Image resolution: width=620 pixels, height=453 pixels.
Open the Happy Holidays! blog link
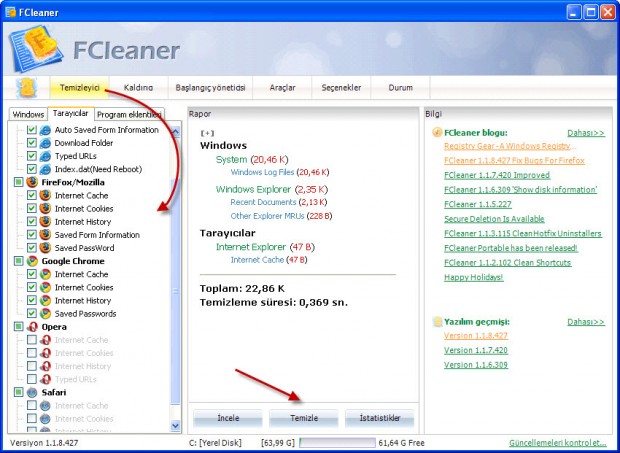point(474,277)
